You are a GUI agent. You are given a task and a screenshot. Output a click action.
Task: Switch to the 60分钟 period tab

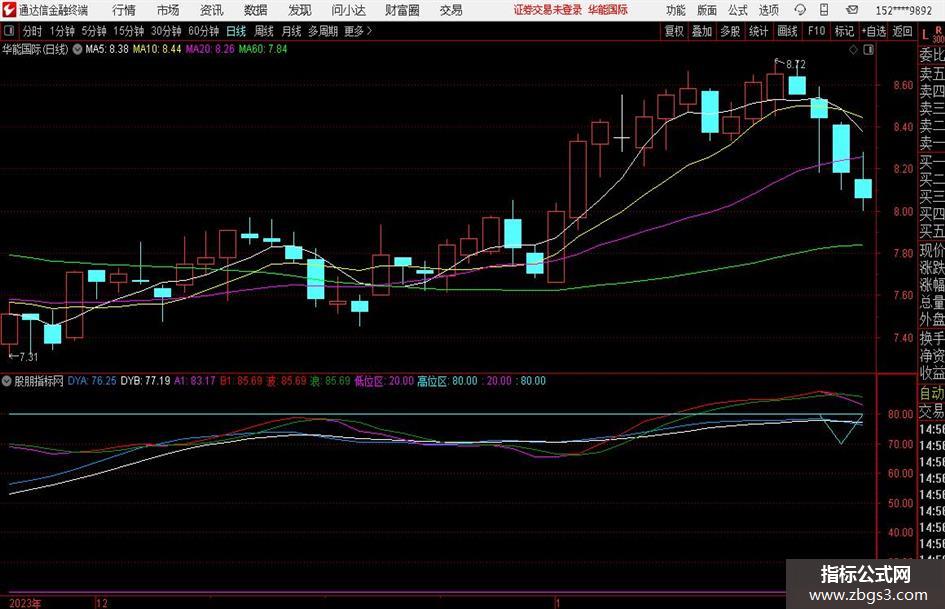[204, 31]
